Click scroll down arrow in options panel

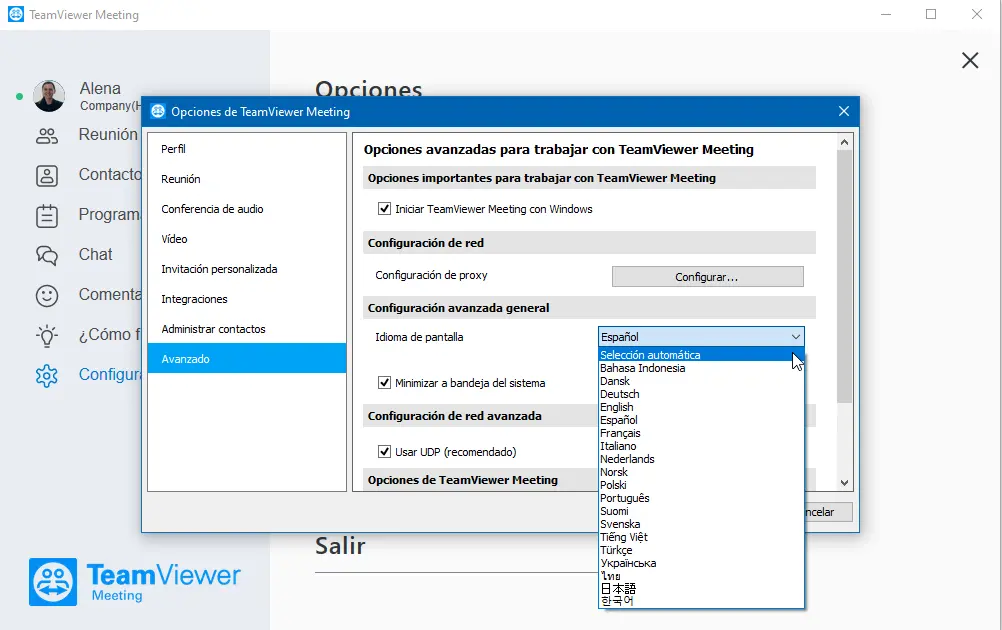844,483
